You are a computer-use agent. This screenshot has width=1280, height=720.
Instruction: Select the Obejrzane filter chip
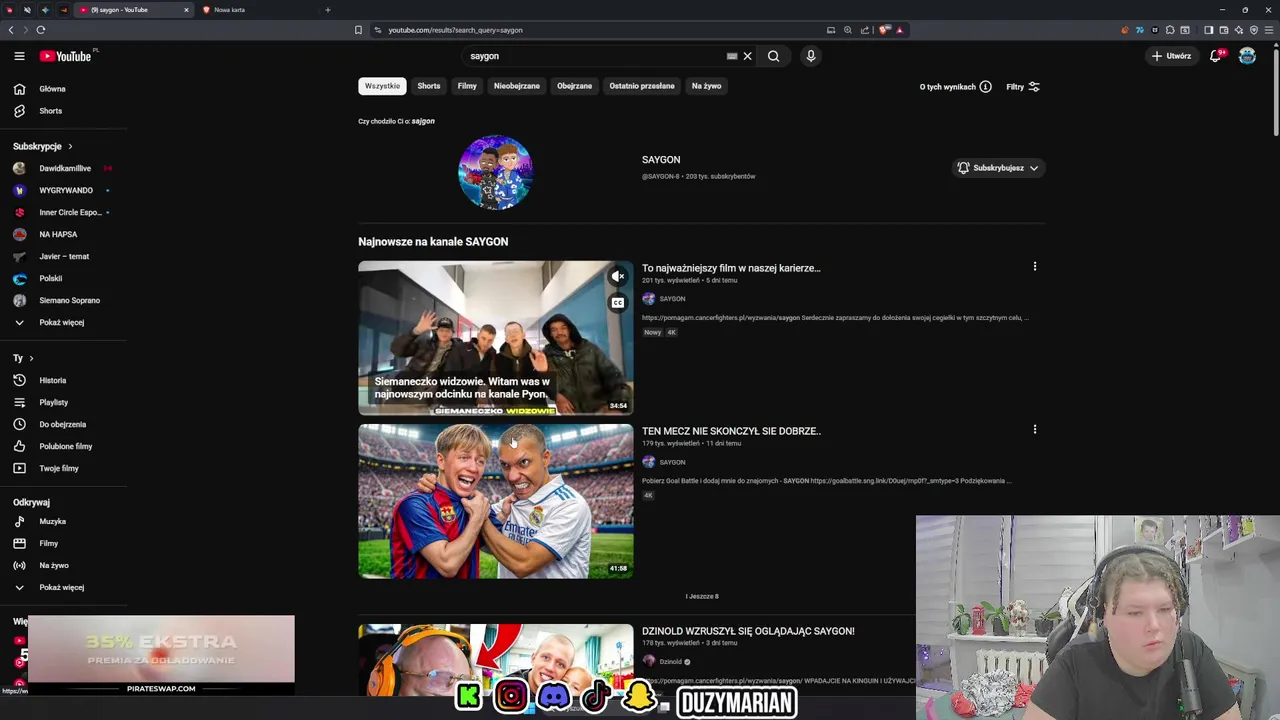(574, 86)
